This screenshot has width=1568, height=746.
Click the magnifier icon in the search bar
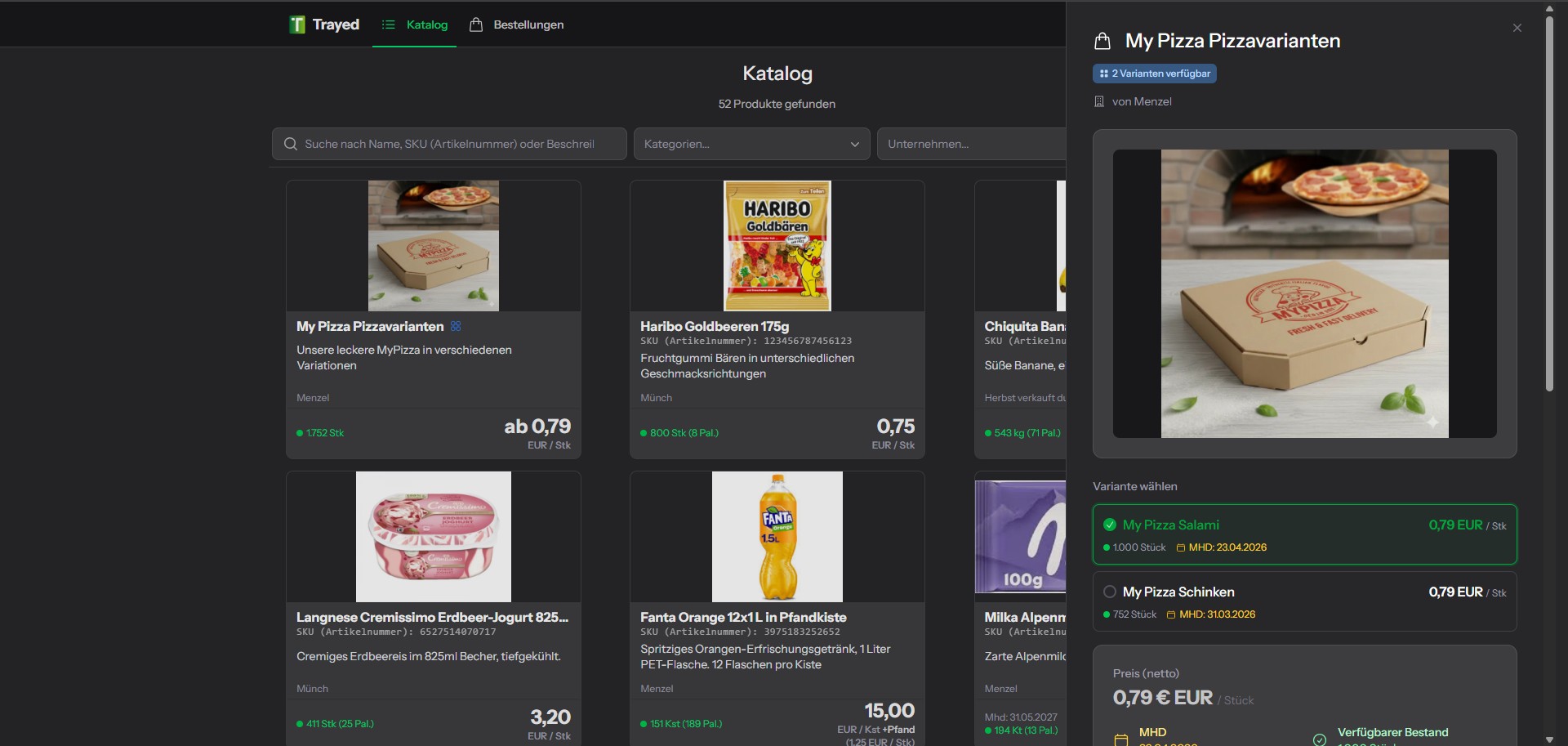[x=290, y=144]
